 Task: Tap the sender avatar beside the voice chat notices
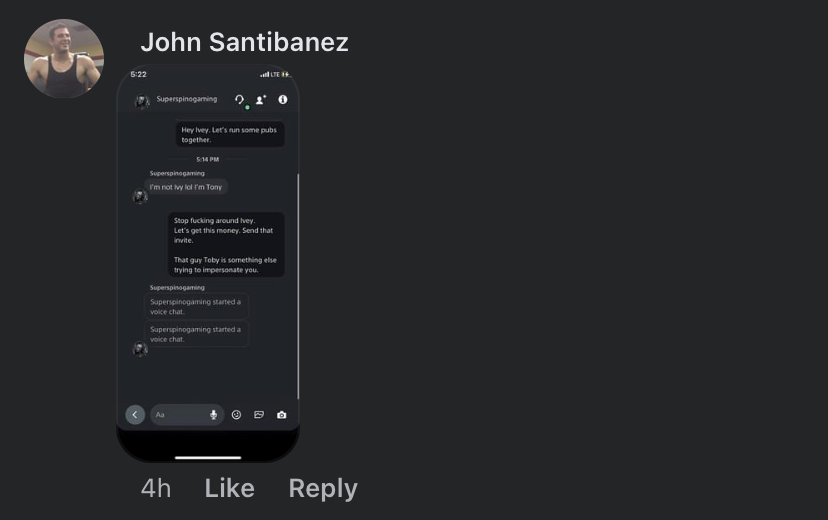(140, 348)
